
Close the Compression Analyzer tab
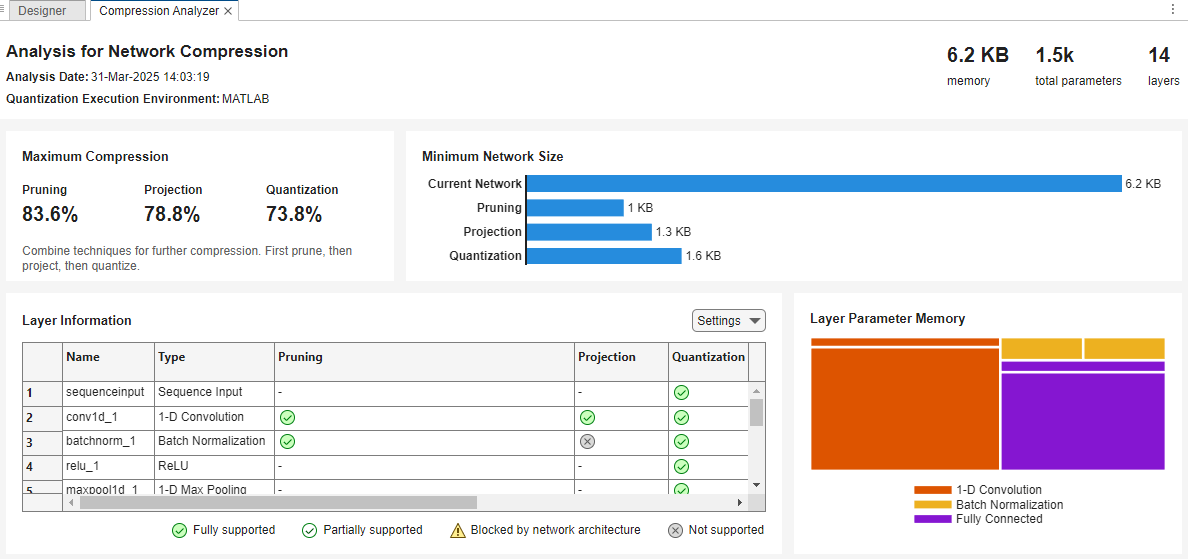pos(228,11)
